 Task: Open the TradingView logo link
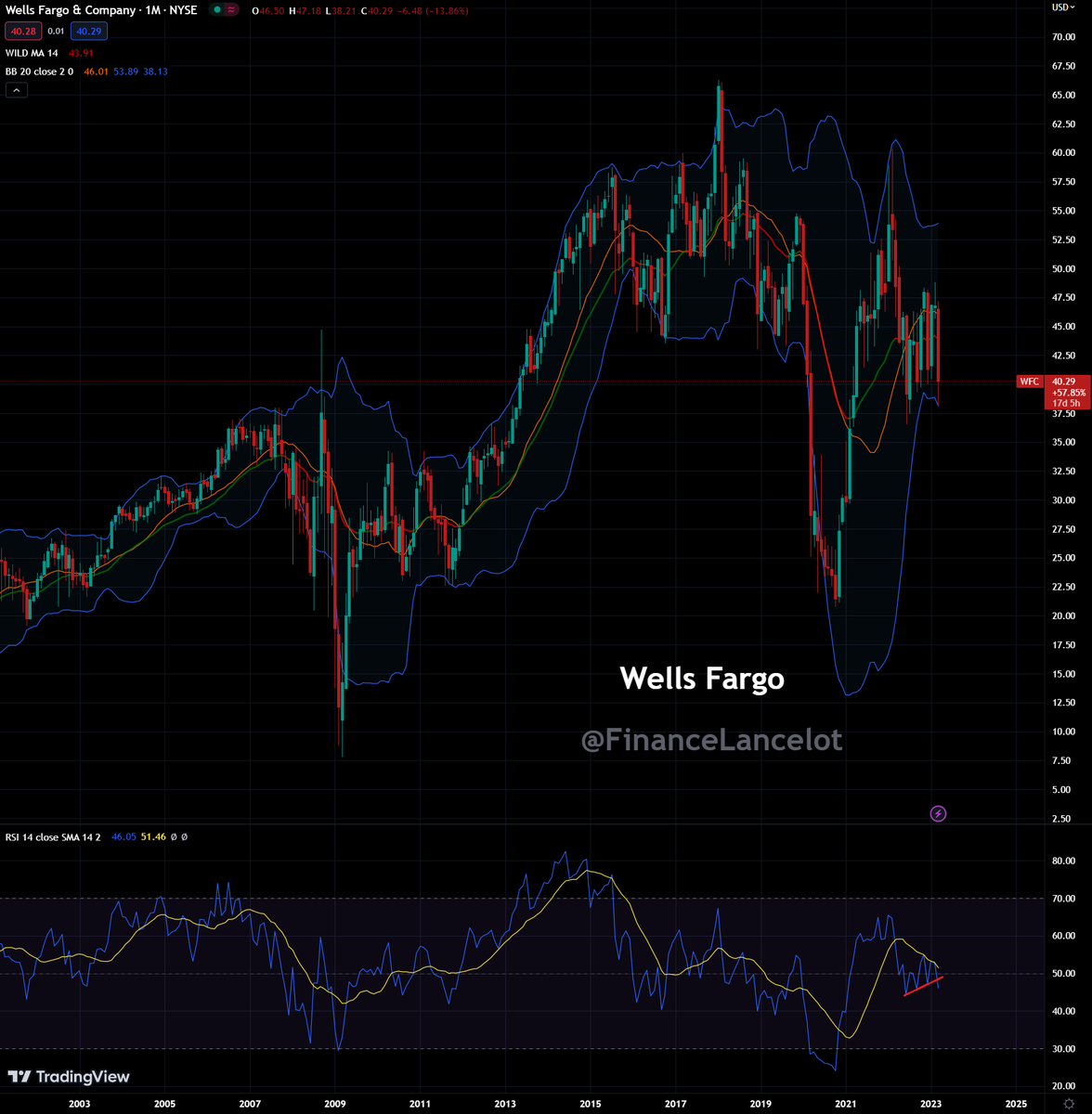pos(70,1077)
